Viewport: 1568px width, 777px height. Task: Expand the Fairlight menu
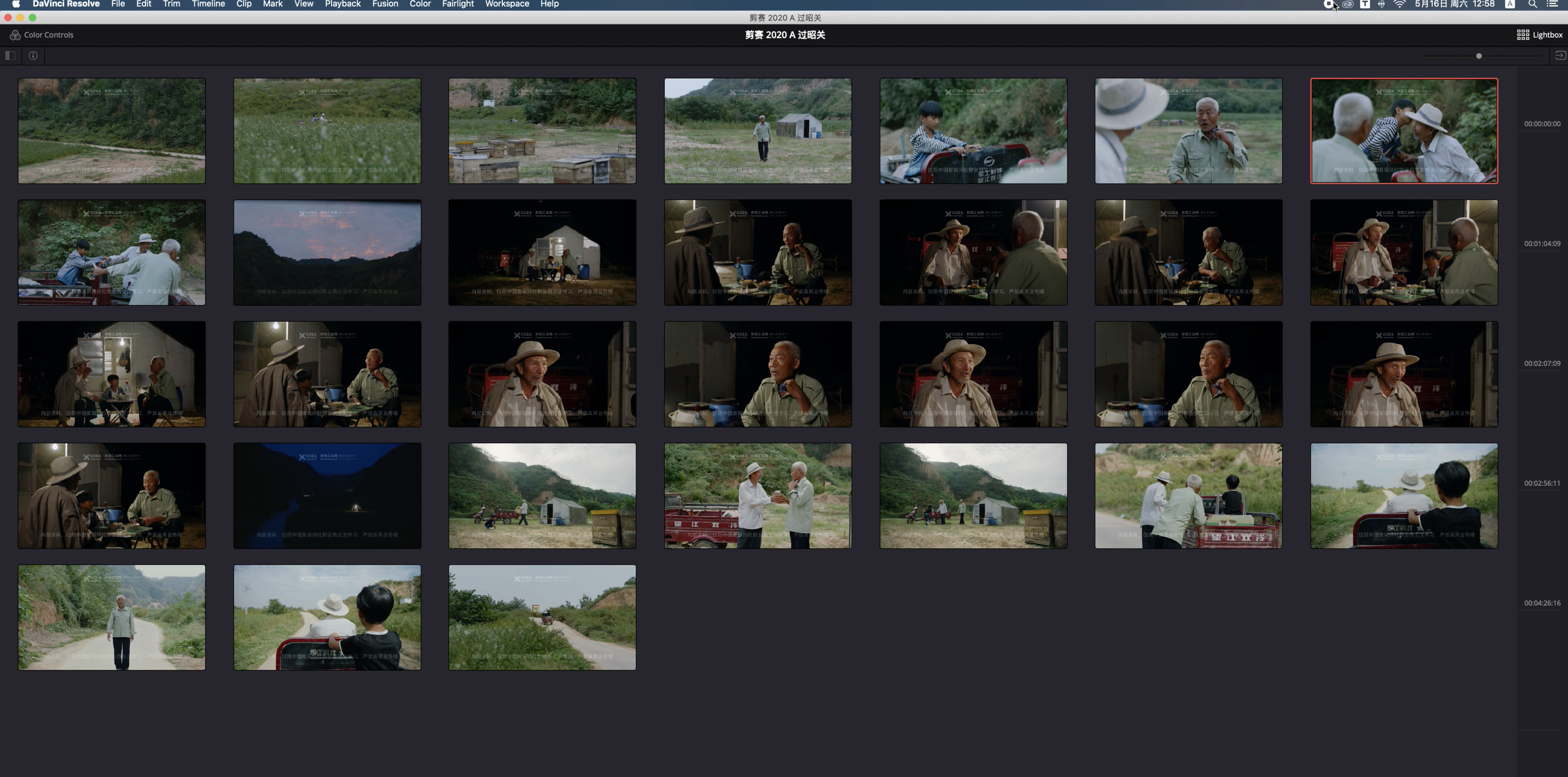click(x=458, y=4)
